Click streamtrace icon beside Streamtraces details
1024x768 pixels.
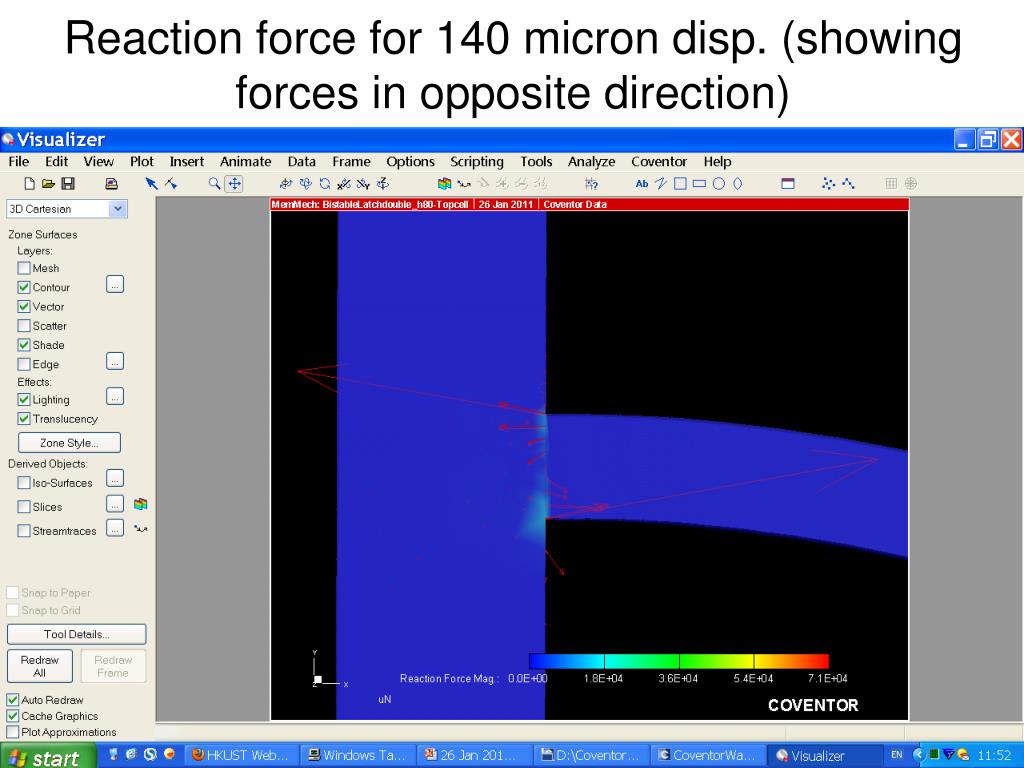[140, 528]
